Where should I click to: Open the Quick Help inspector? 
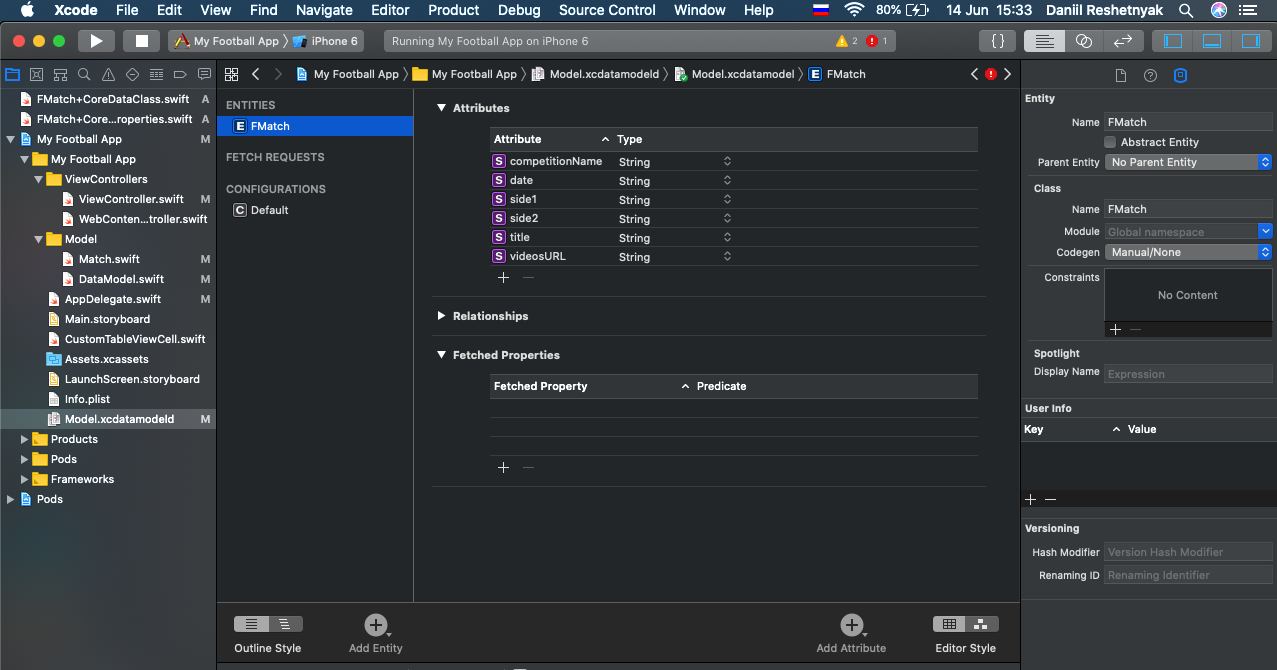[1150, 76]
